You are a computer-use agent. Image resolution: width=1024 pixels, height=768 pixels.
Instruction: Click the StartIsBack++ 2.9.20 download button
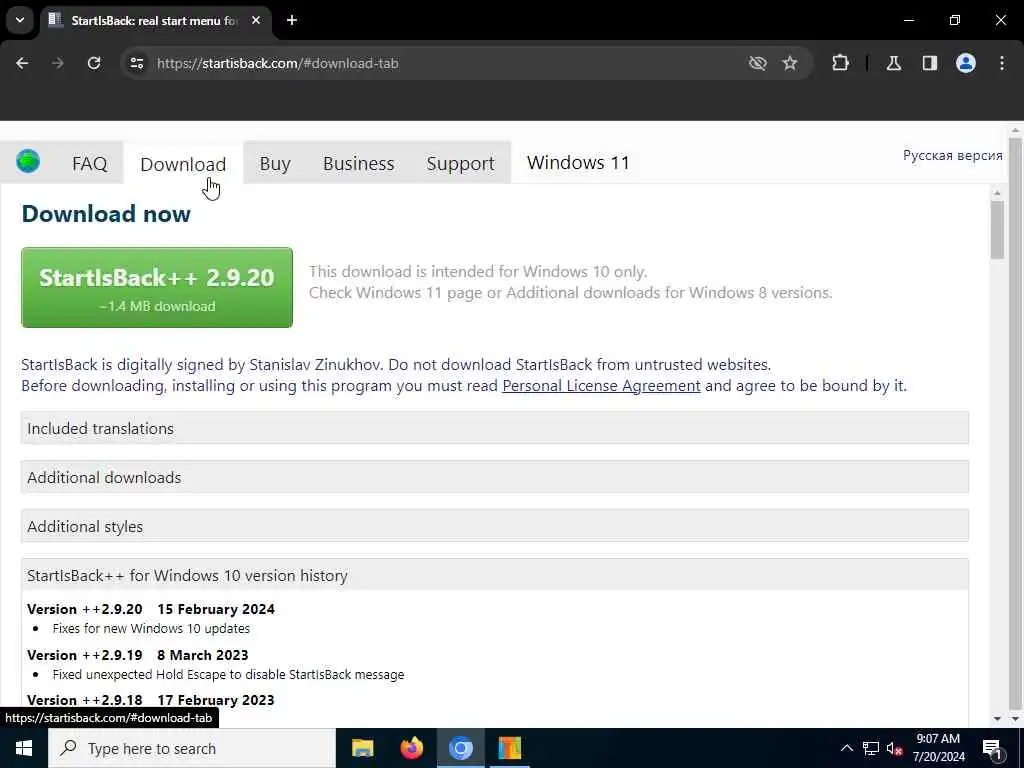pos(157,287)
